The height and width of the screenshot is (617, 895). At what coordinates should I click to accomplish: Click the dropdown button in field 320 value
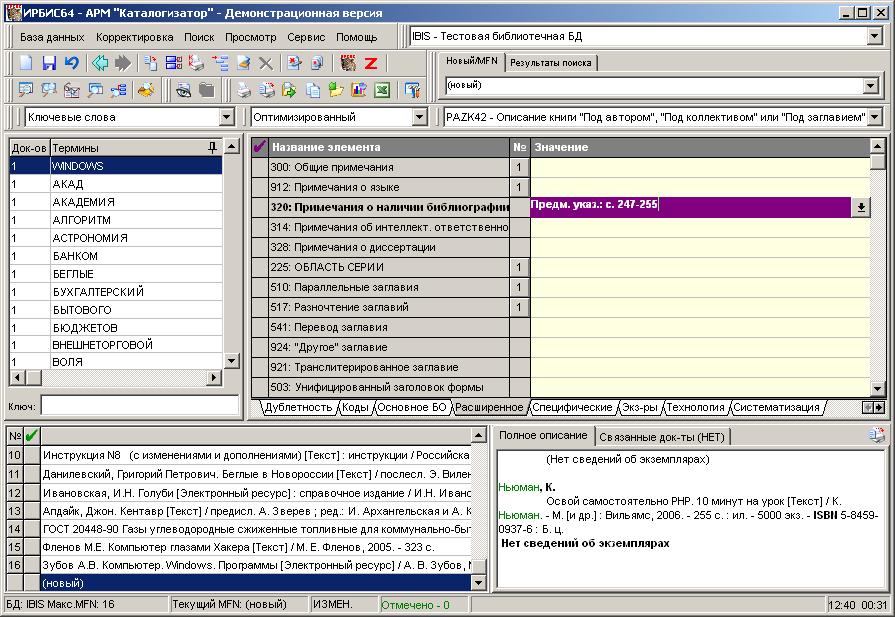pos(861,207)
